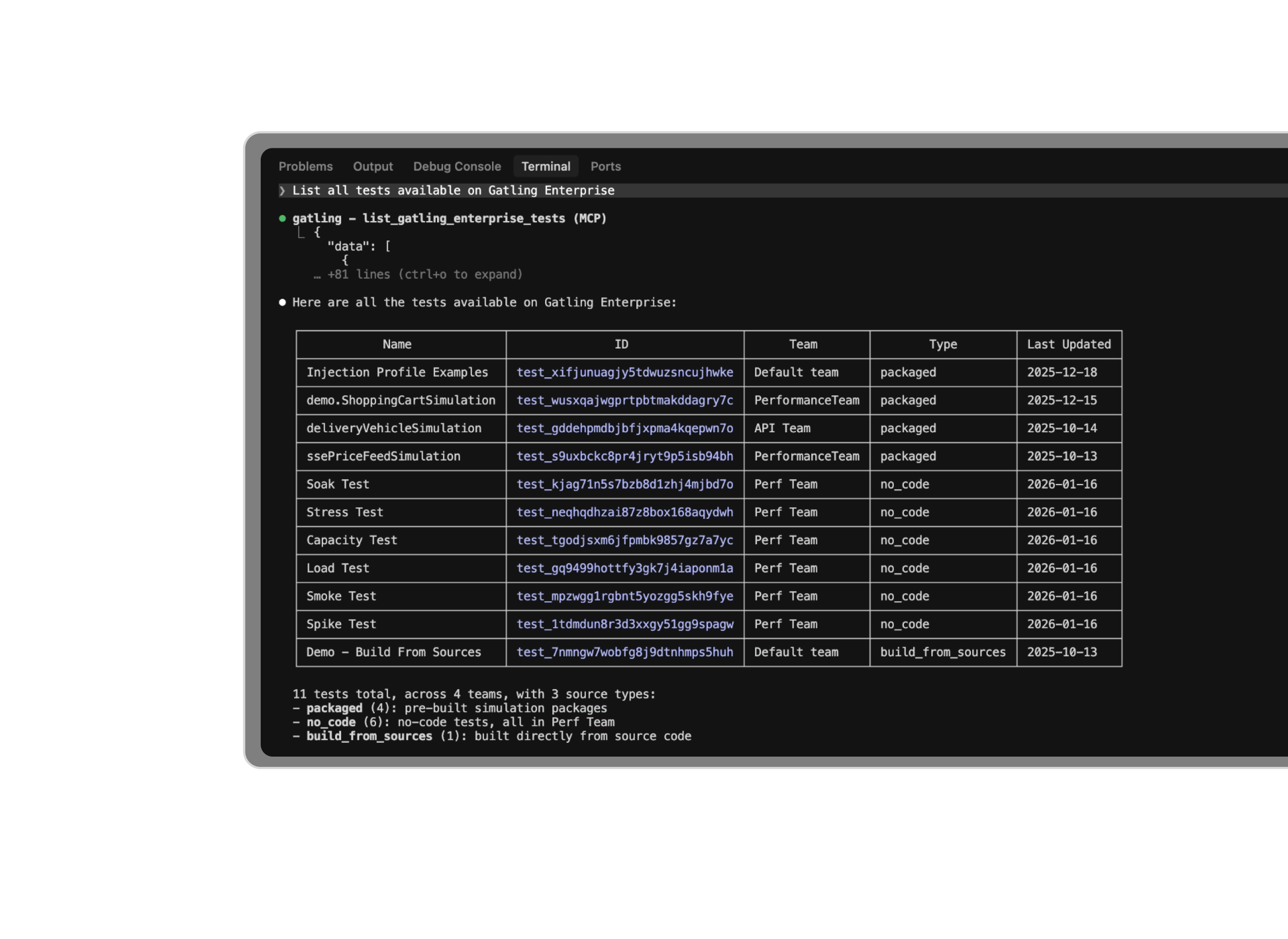Click the Last Updated column header
The image size is (1288, 939).
(1069, 345)
